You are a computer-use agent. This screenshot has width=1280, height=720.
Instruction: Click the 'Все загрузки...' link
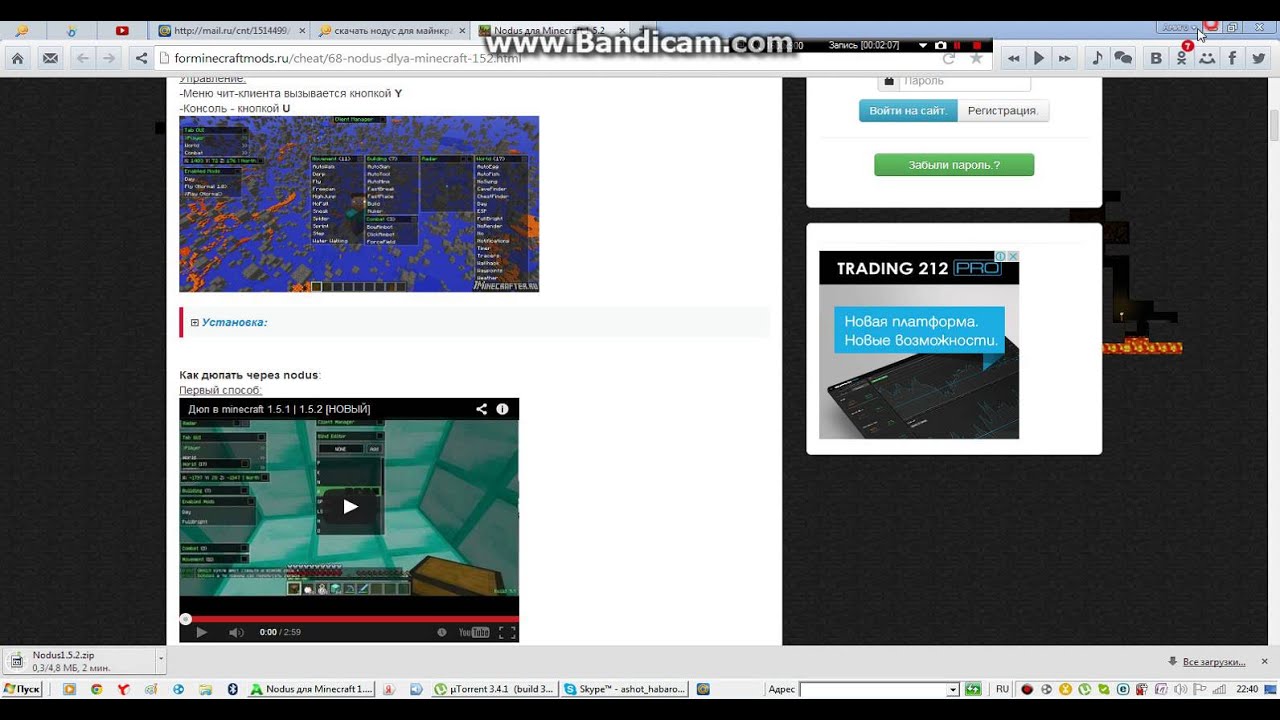coord(1213,662)
